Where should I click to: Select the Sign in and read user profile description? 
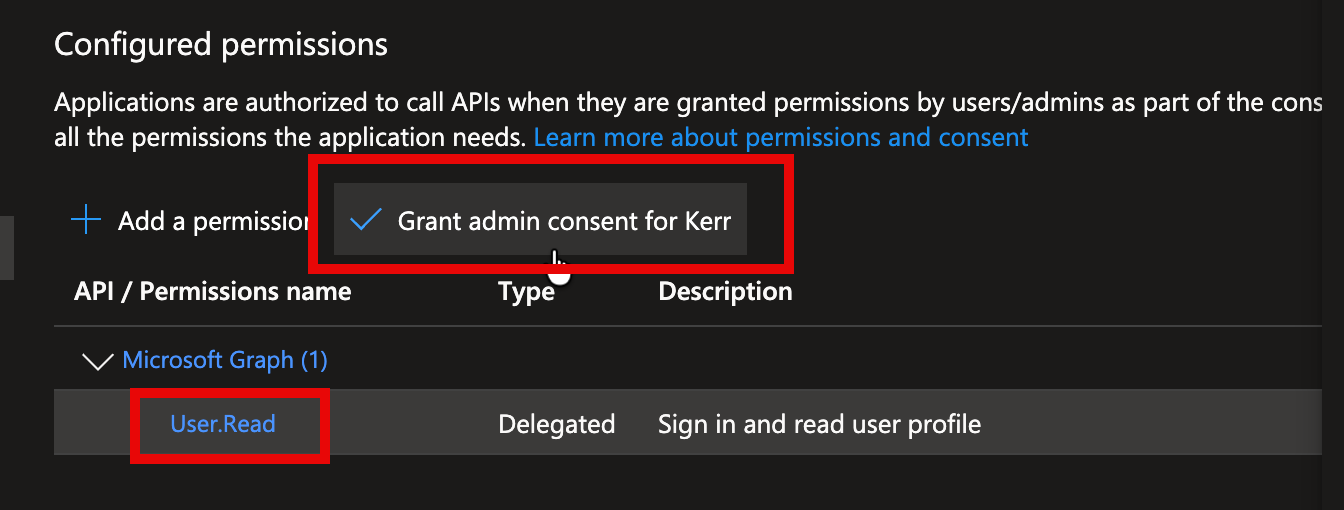pyautogui.click(x=819, y=424)
